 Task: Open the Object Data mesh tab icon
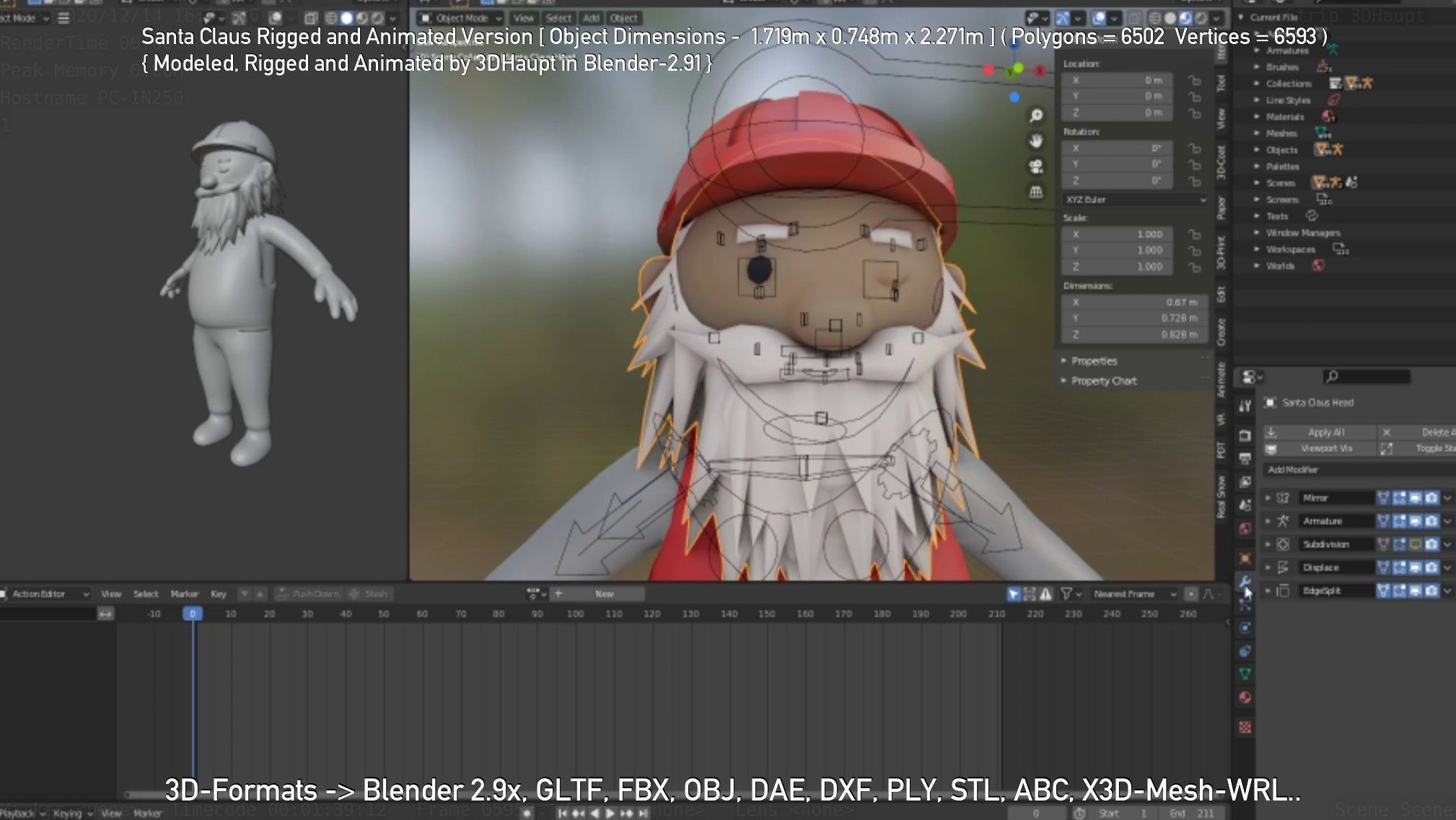(1245, 674)
